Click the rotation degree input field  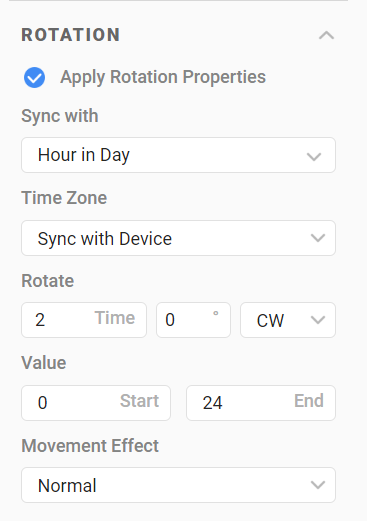click(193, 320)
